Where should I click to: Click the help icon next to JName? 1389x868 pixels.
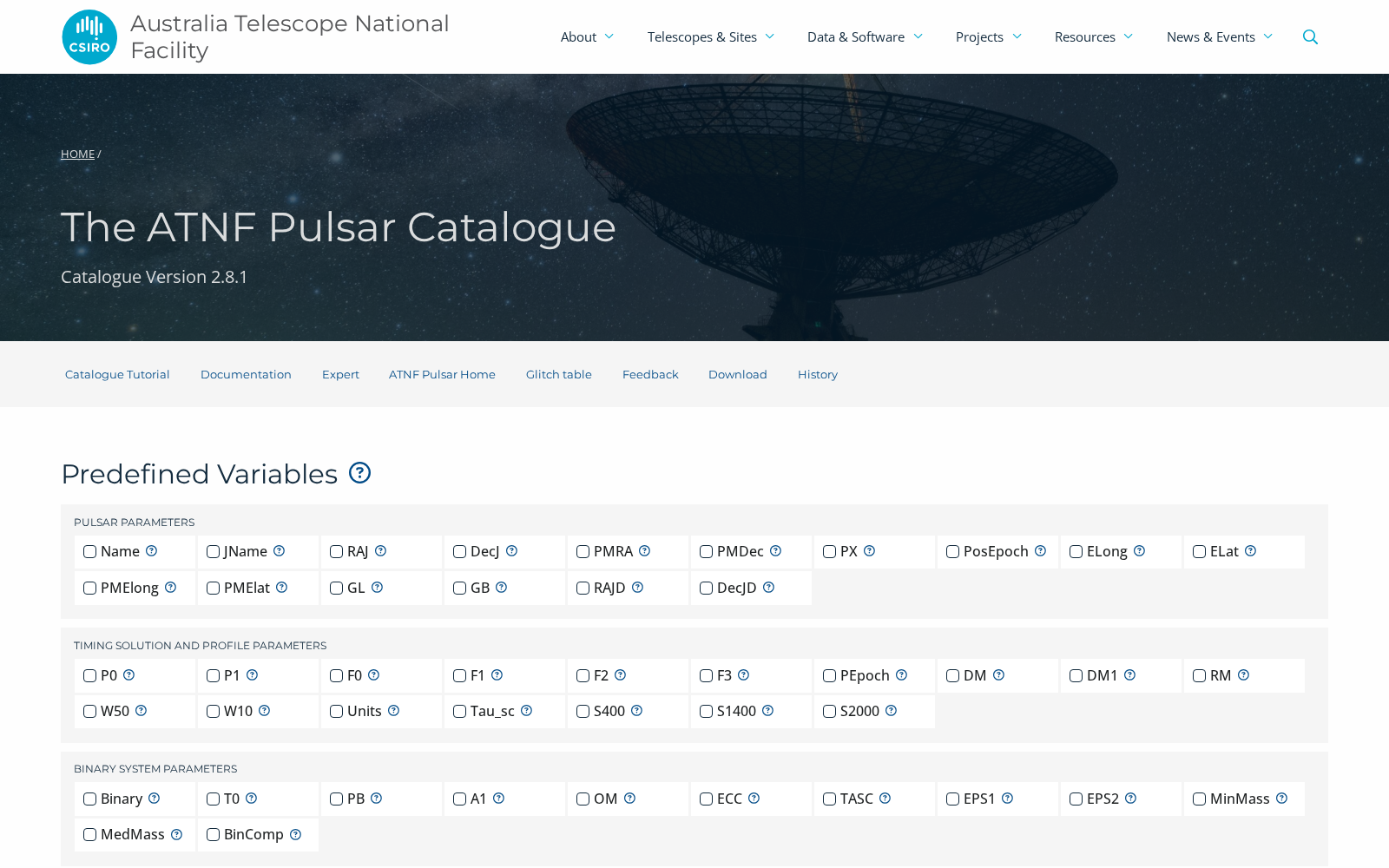pyautogui.click(x=279, y=551)
